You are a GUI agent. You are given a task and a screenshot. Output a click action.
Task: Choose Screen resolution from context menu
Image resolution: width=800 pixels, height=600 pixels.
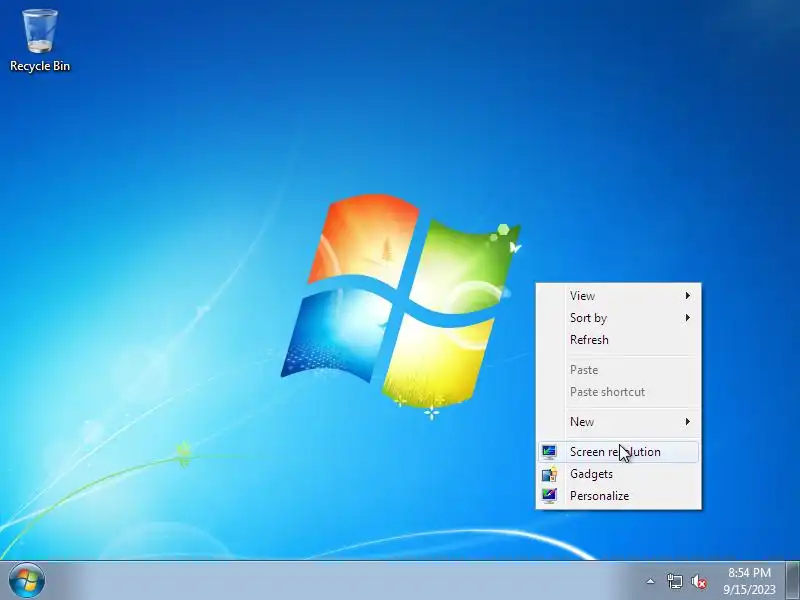click(618, 452)
